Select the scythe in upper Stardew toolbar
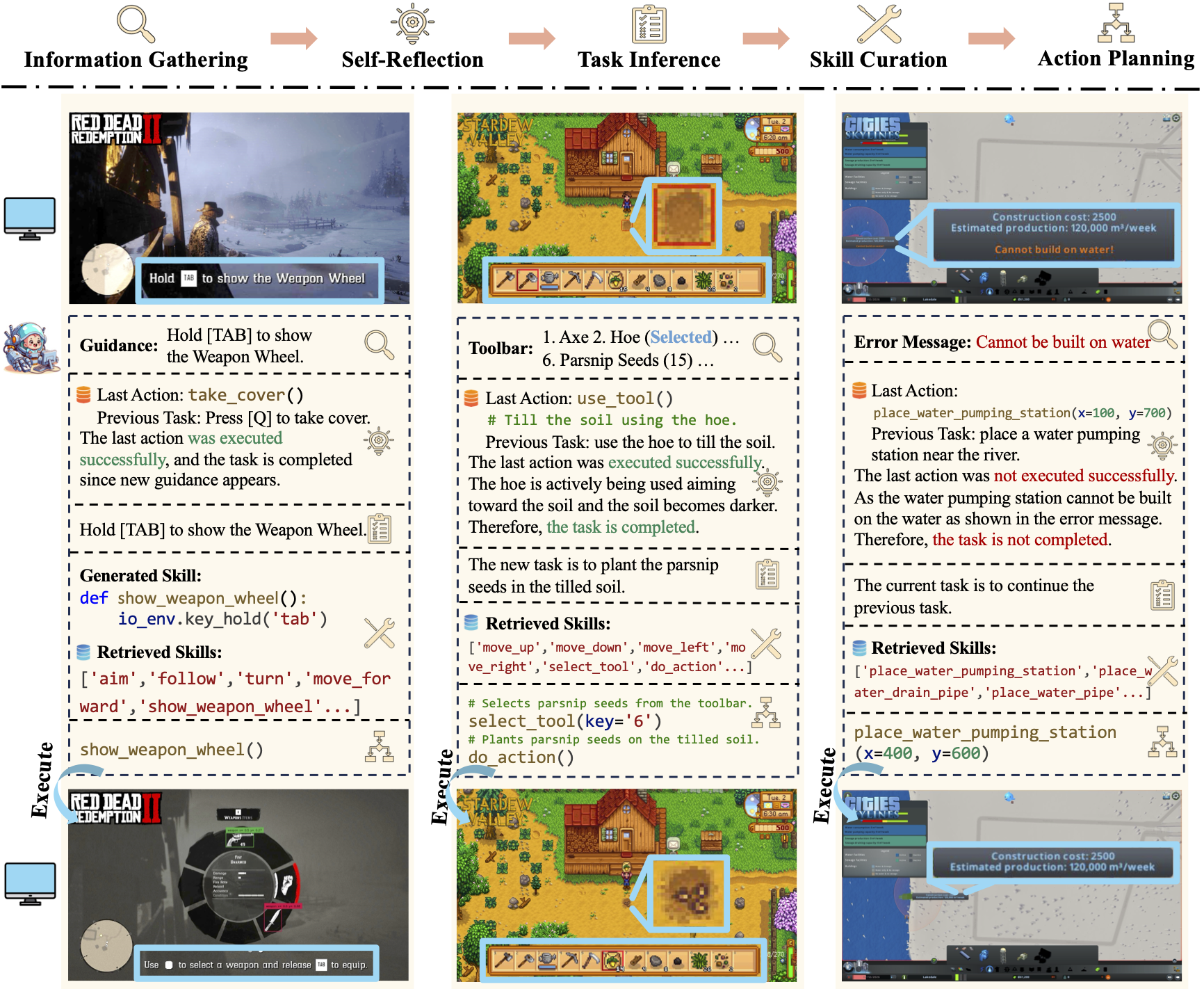This screenshot has height=989, width=1204. point(594,280)
